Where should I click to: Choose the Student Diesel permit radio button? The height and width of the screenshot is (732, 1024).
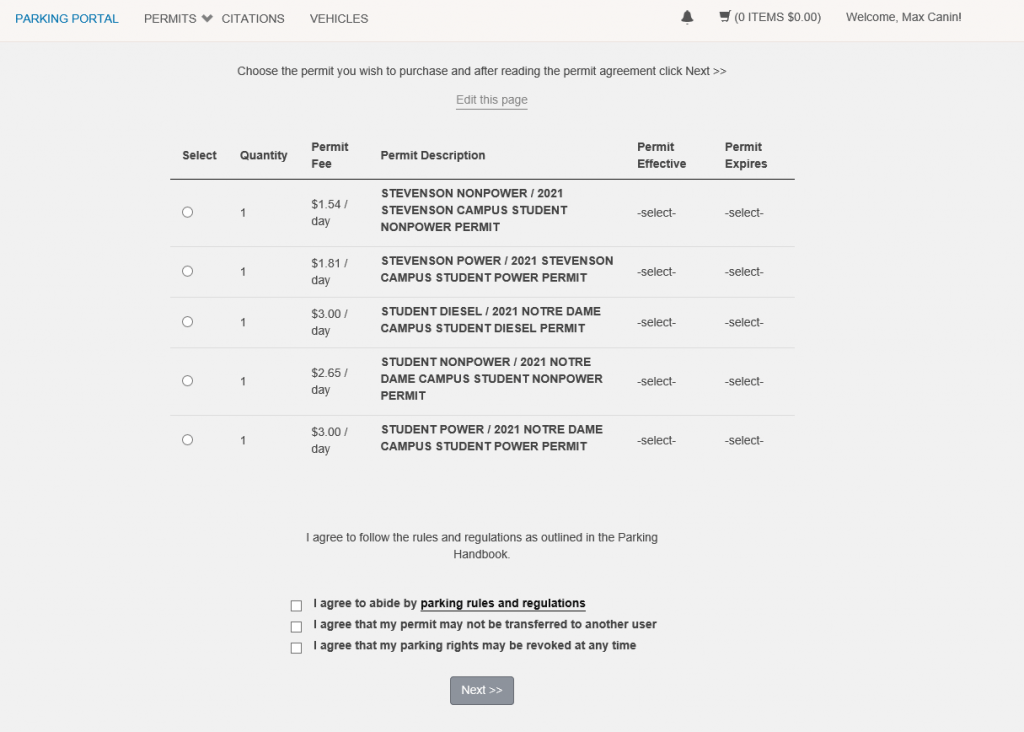187,322
